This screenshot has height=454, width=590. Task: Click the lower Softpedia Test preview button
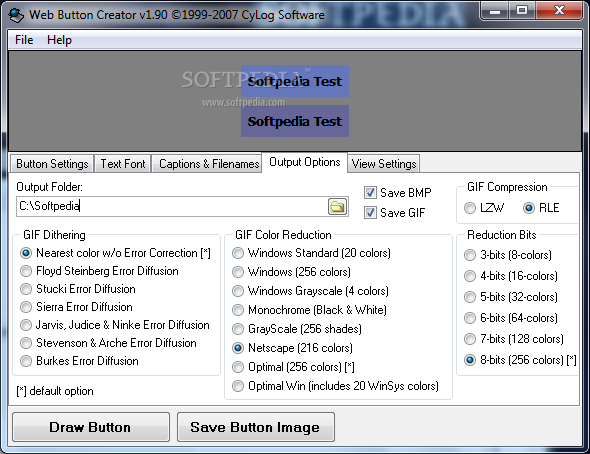295,121
